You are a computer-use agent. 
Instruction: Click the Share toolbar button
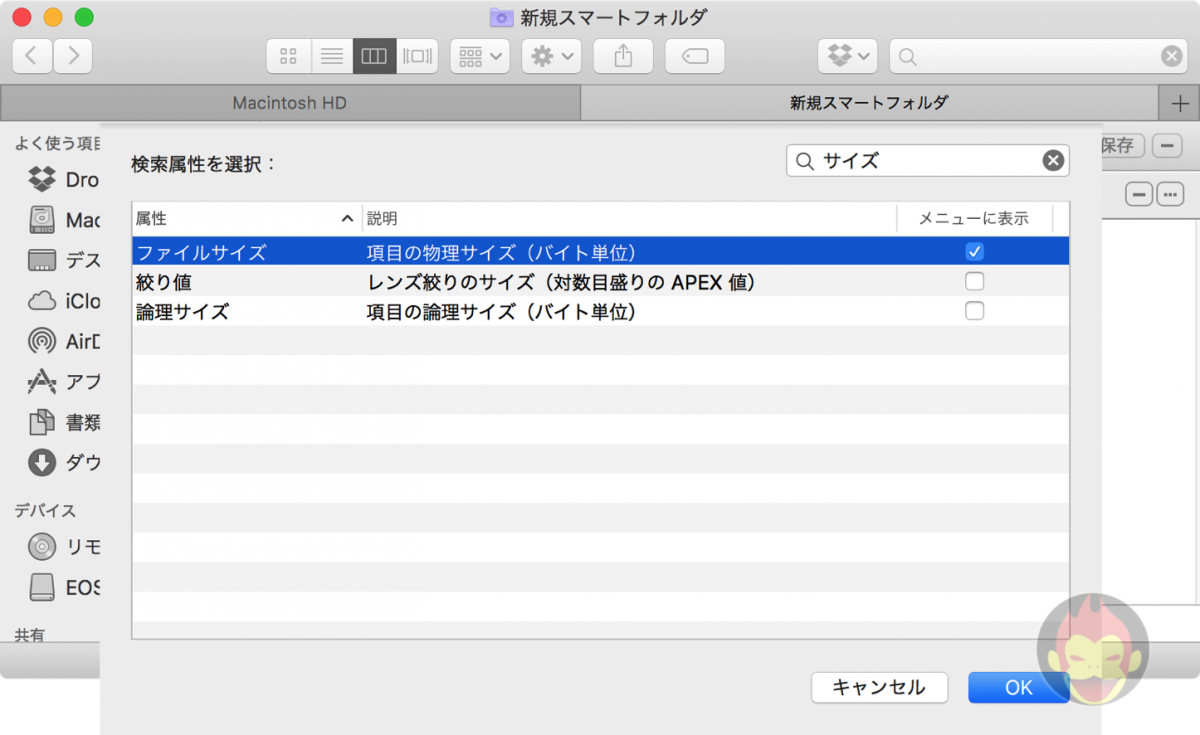pos(623,56)
